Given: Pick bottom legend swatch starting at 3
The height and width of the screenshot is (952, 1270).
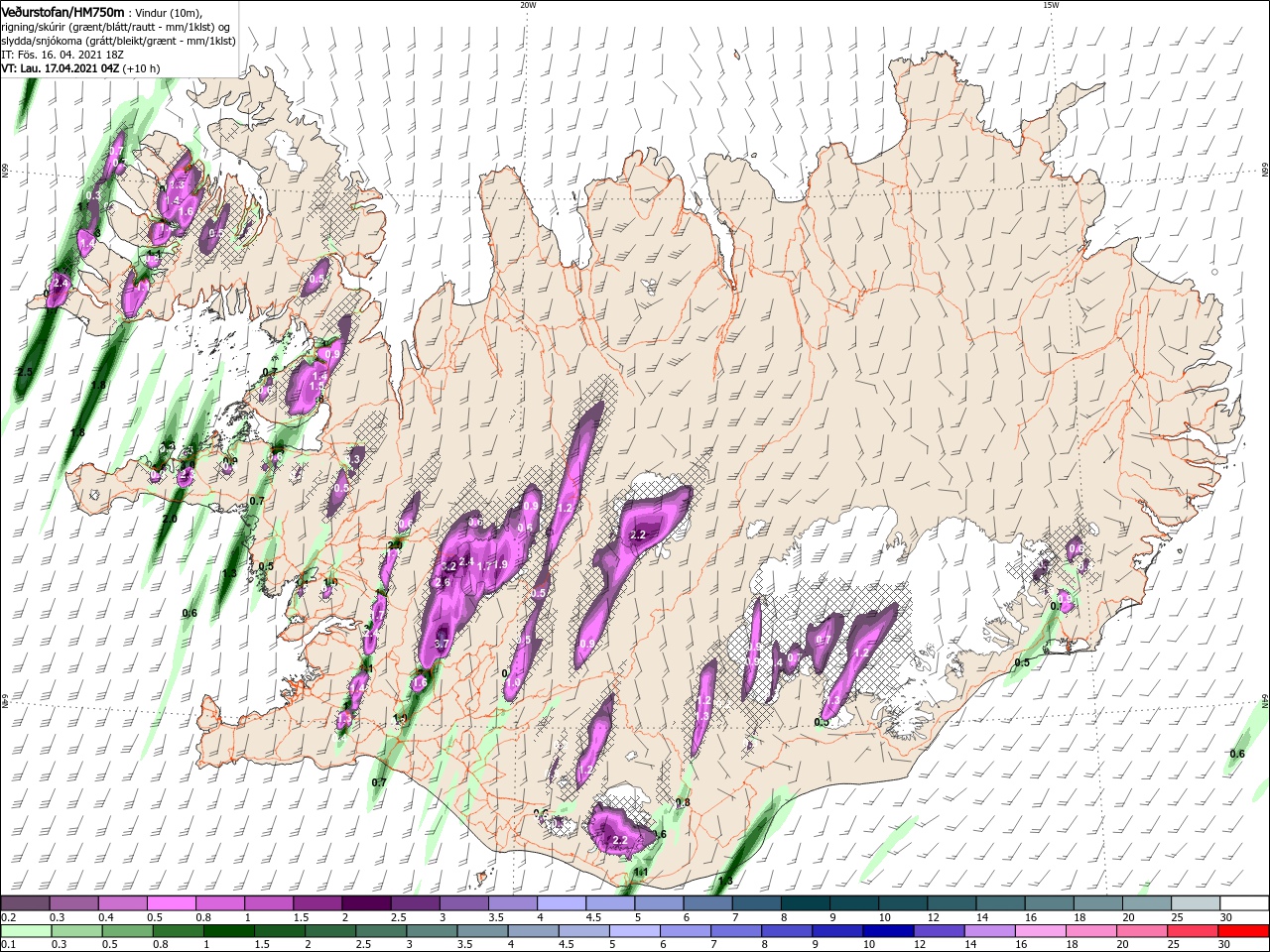Looking at the screenshot, I should pyautogui.click(x=433, y=931).
